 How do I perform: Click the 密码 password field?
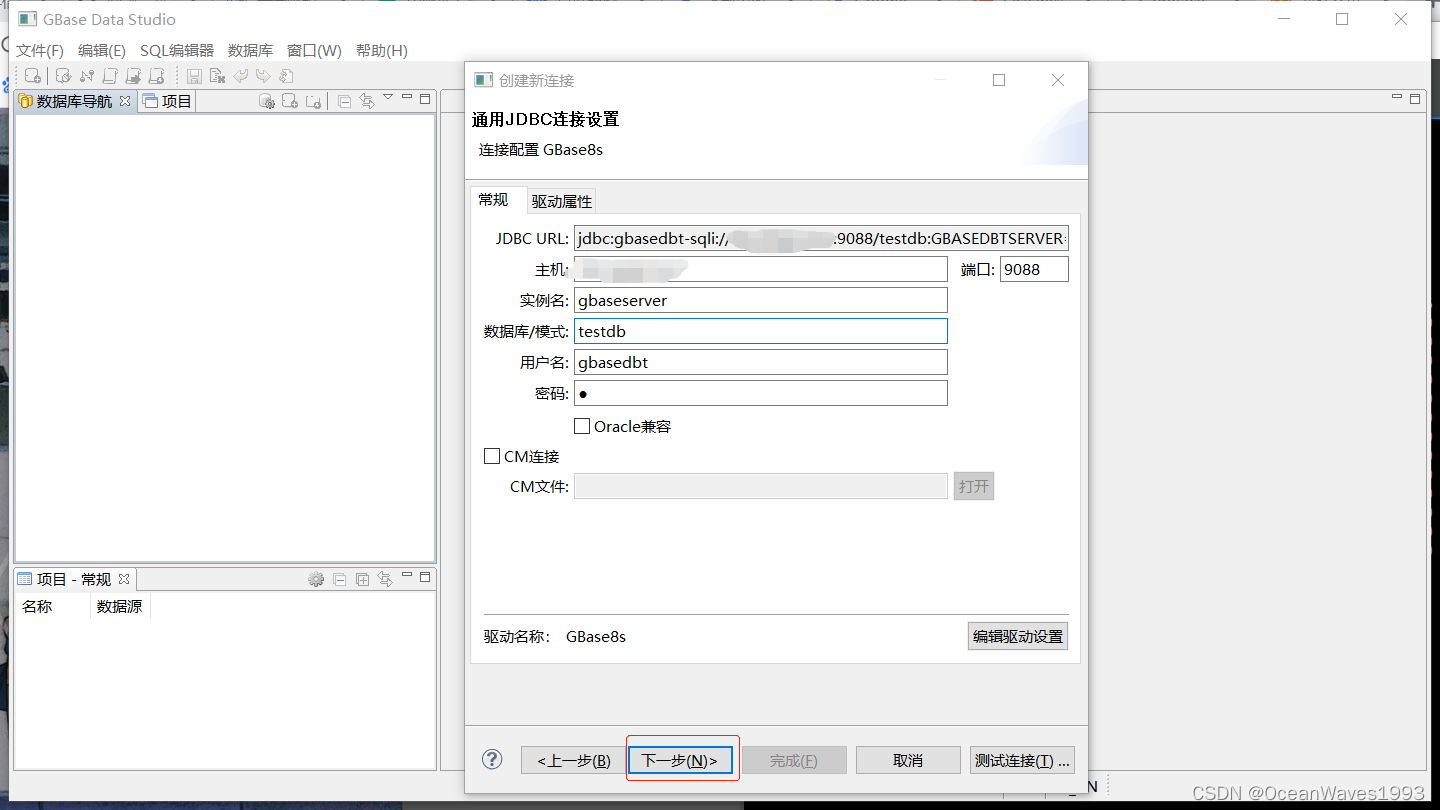(761, 393)
